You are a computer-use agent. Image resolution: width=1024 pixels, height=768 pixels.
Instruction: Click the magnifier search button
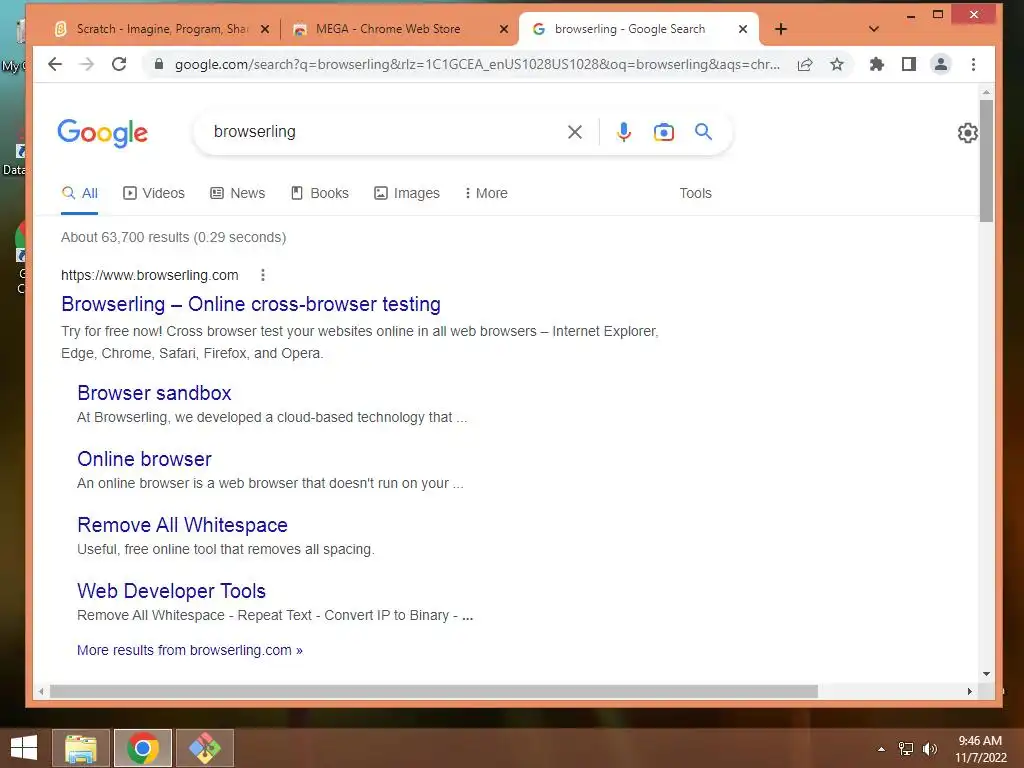pos(703,132)
